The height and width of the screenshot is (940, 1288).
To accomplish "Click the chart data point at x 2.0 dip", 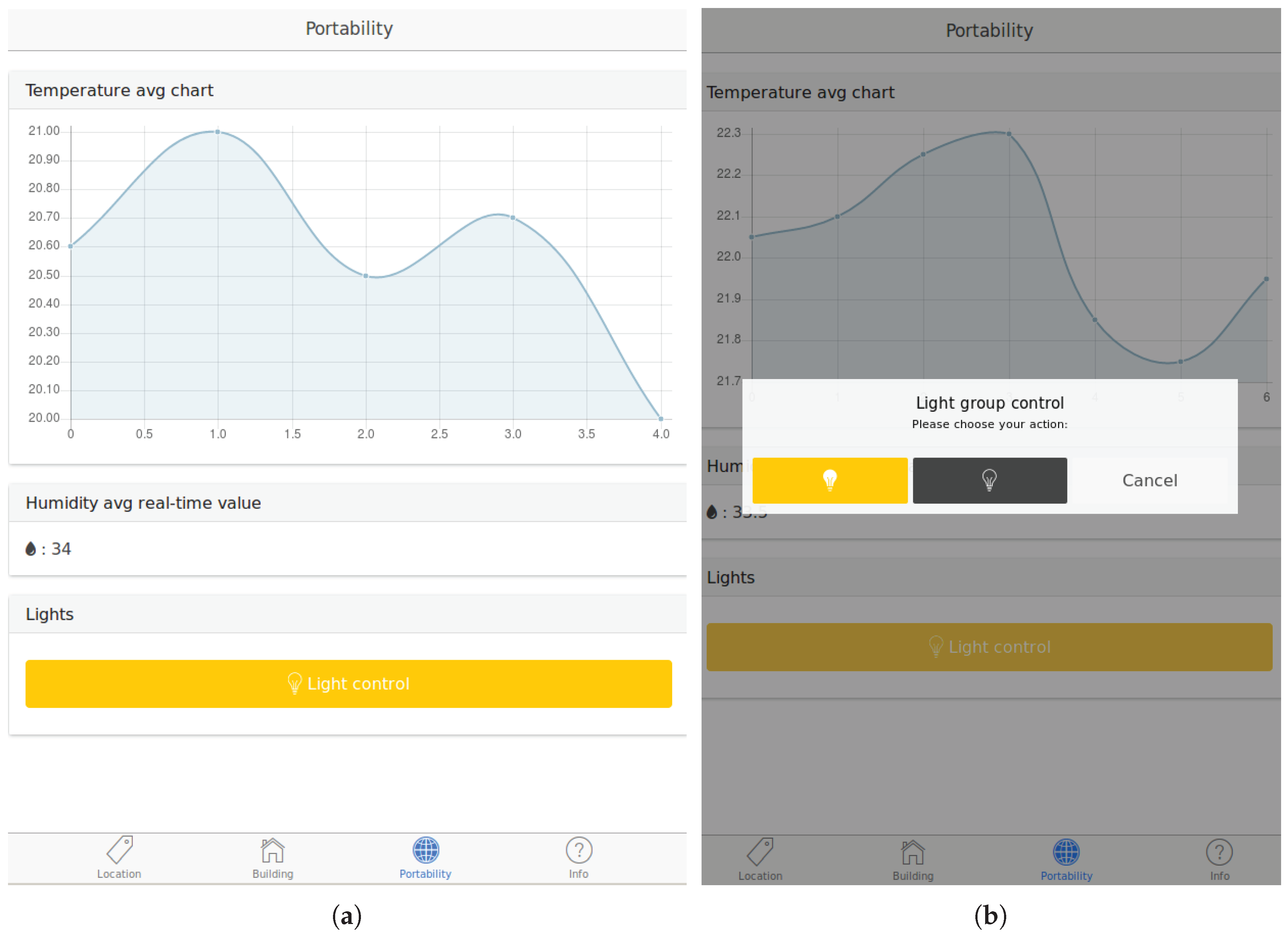I will pyautogui.click(x=365, y=276).
